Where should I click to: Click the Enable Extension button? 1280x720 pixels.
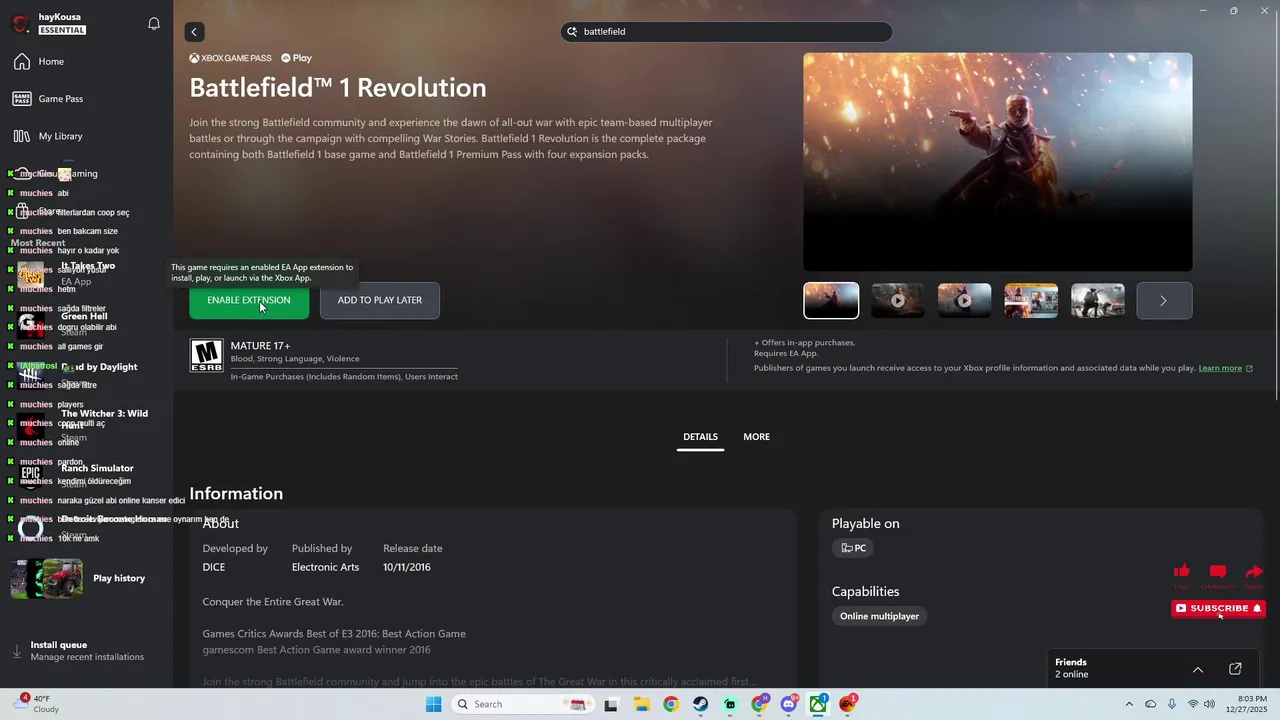(x=249, y=300)
